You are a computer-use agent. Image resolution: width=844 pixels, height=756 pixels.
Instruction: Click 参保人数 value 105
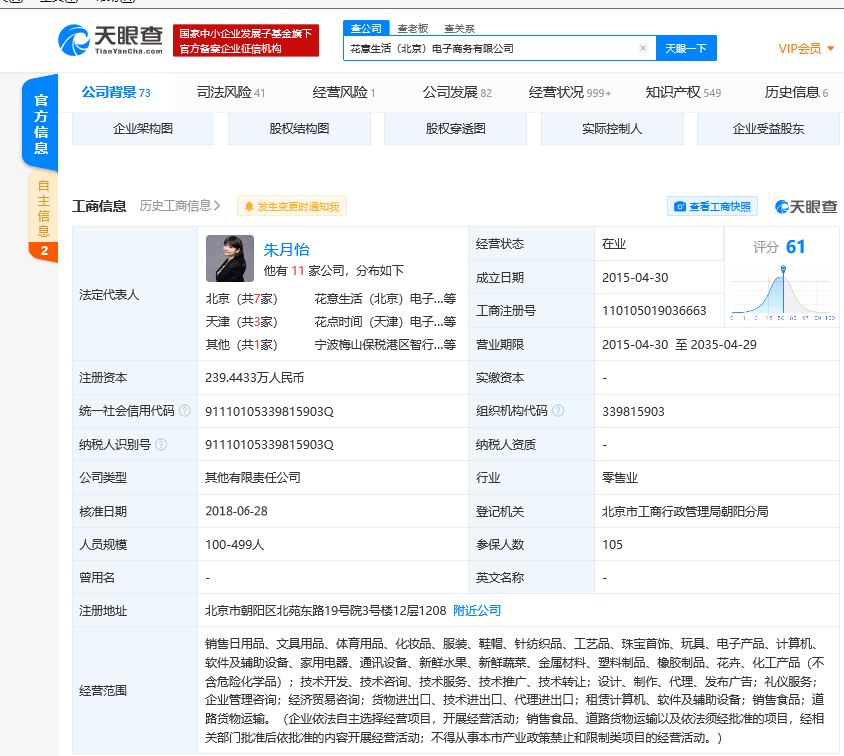pos(612,545)
